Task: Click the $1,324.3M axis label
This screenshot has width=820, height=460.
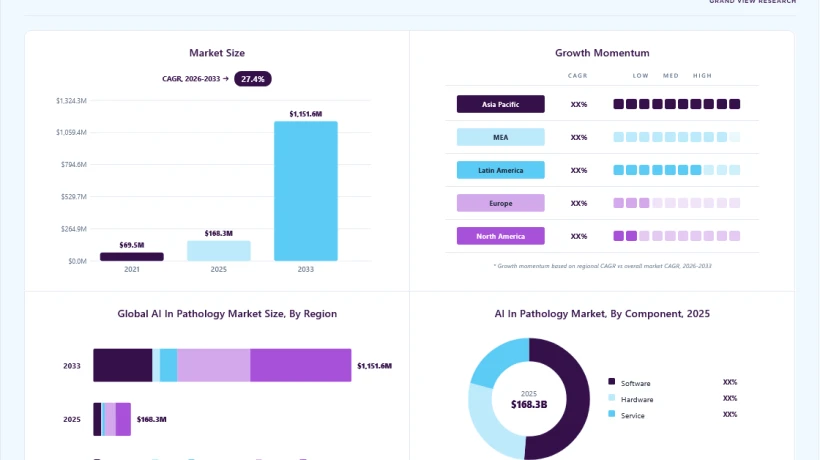Action: 71,100
